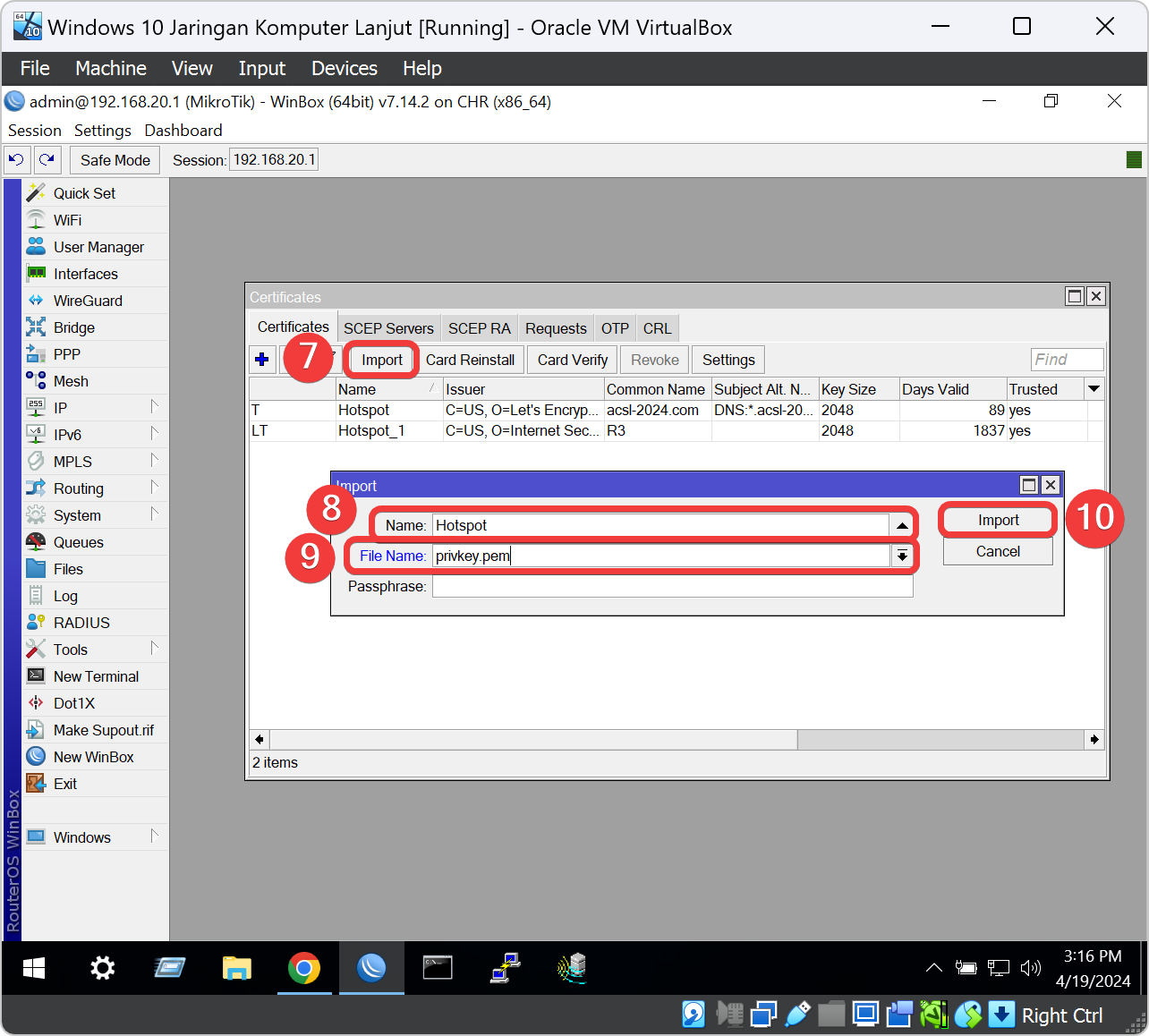This screenshot has width=1149, height=1036.
Task: Launch New Terminal from sidebar
Action: tap(96, 676)
